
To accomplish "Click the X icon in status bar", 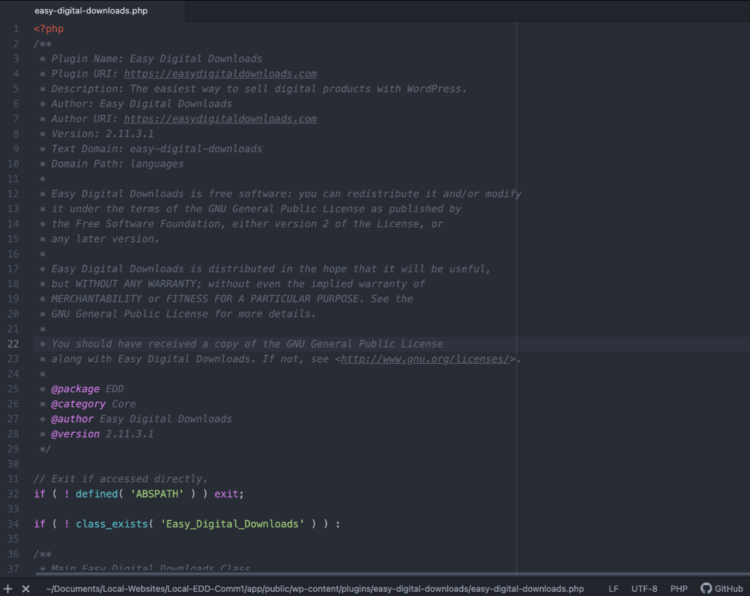I will click(26, 589).
